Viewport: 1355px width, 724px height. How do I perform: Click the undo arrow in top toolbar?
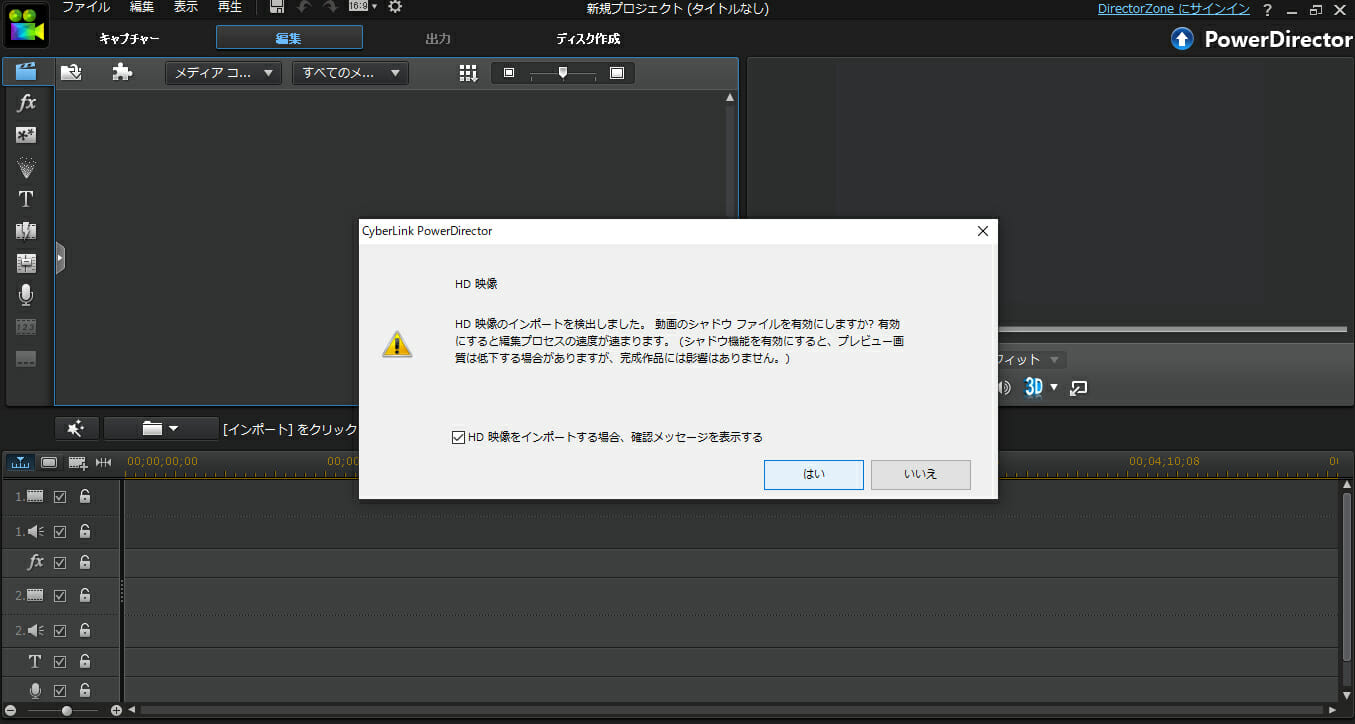[x=304, y=7]
